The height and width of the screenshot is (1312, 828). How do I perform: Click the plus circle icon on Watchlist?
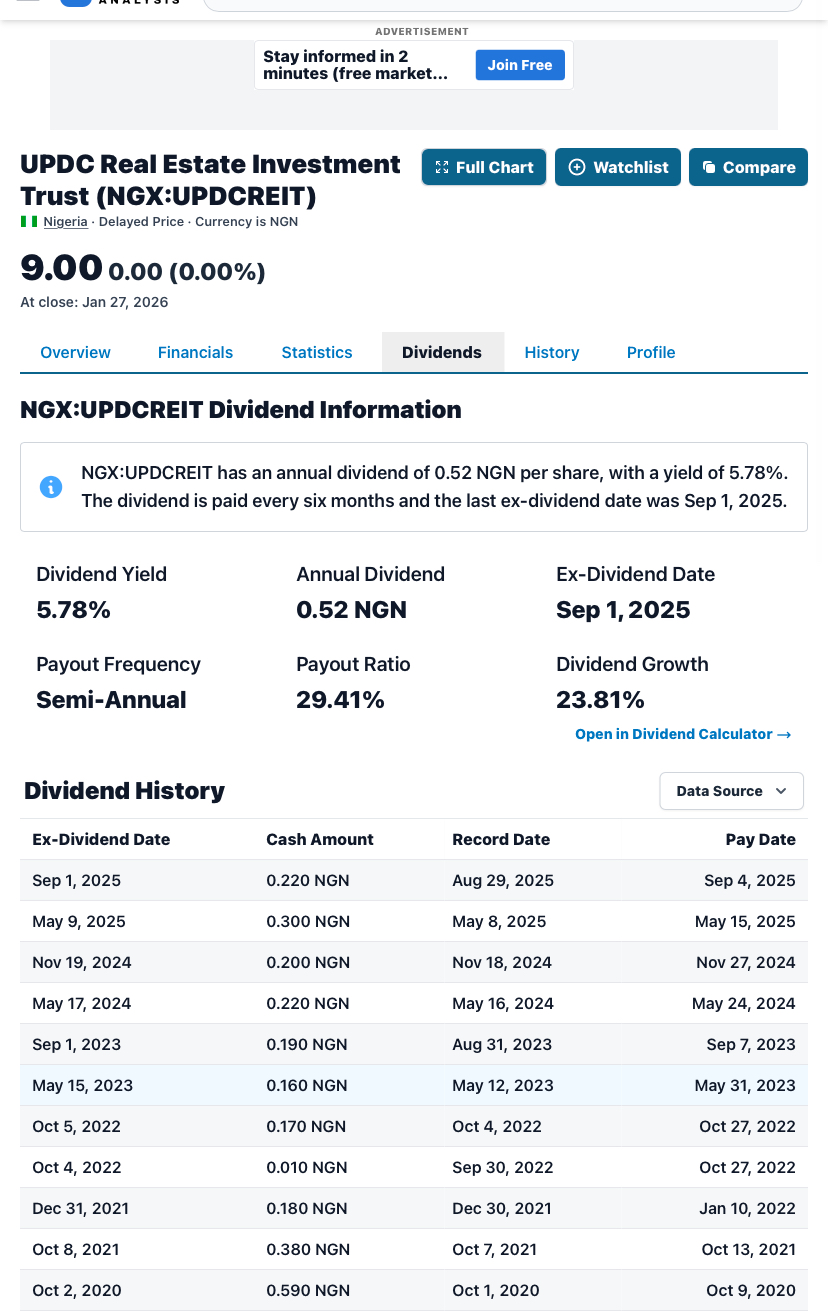(577, 167)
